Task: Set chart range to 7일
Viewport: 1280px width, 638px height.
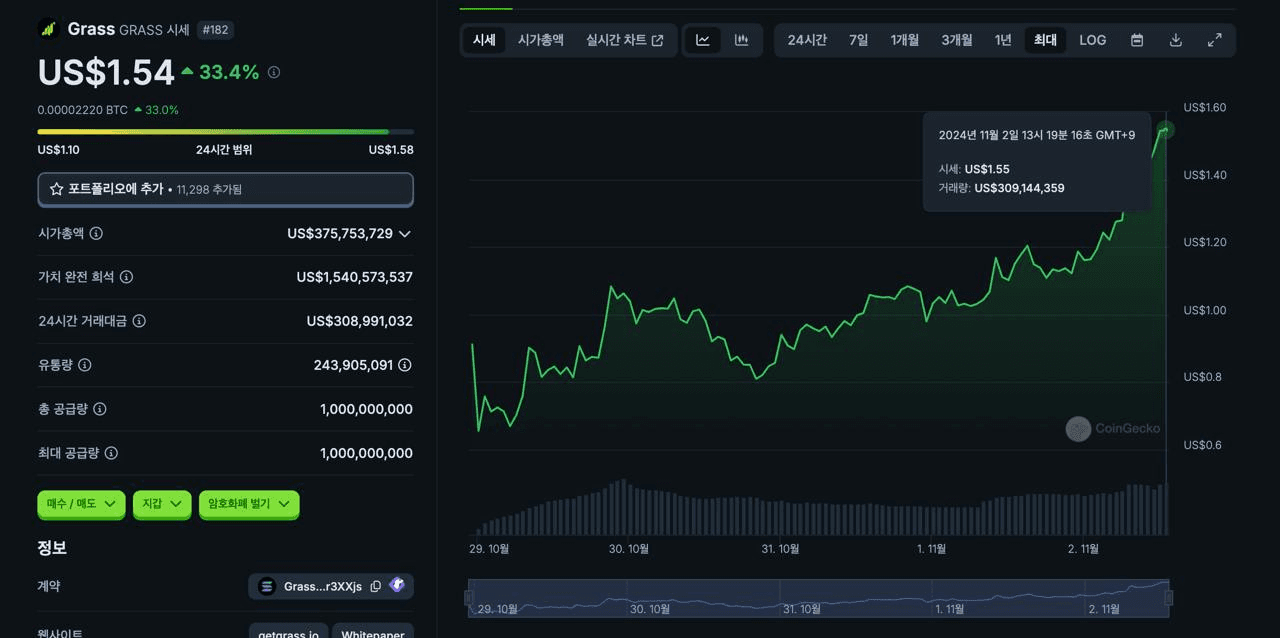Action: pos(859,40)
